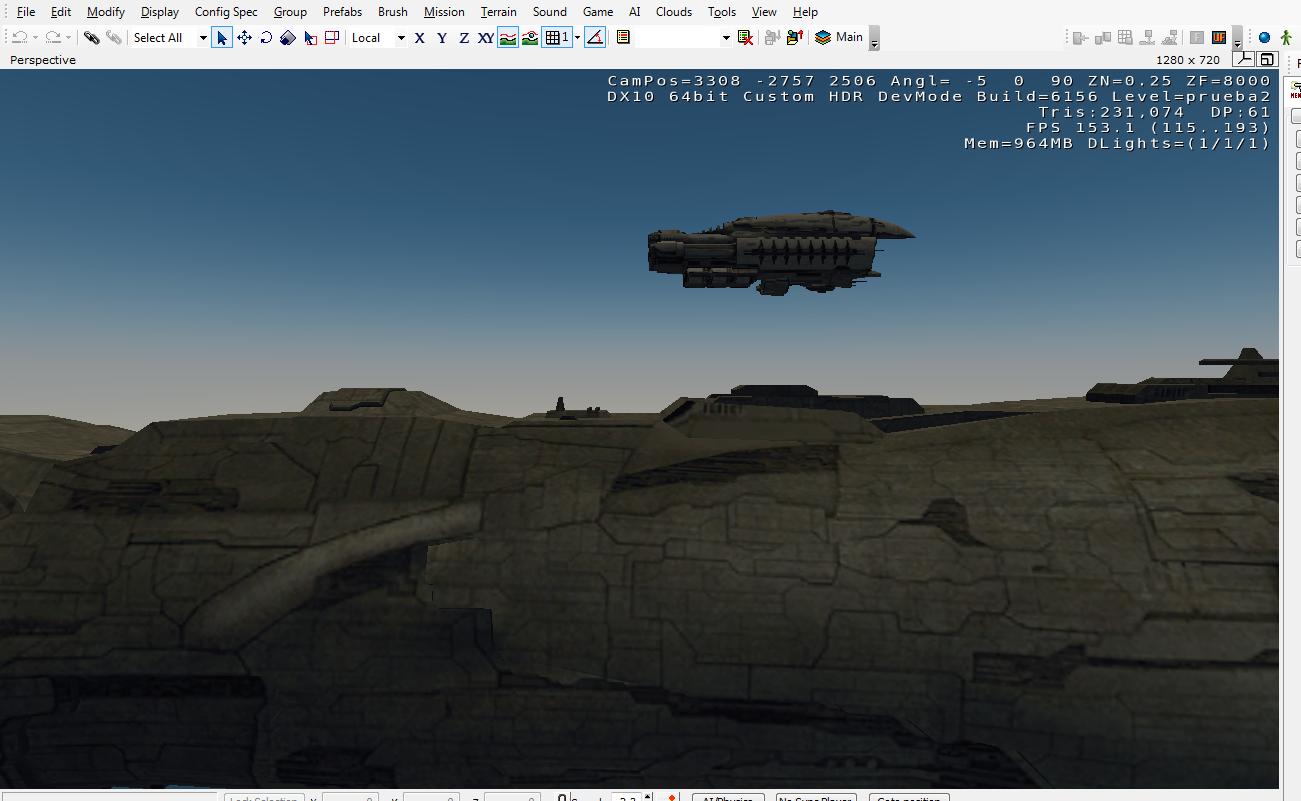The image size is (1301, 801).
Task: Select the Scale tool
Action: pyautogui.click(x=288, y=38)
